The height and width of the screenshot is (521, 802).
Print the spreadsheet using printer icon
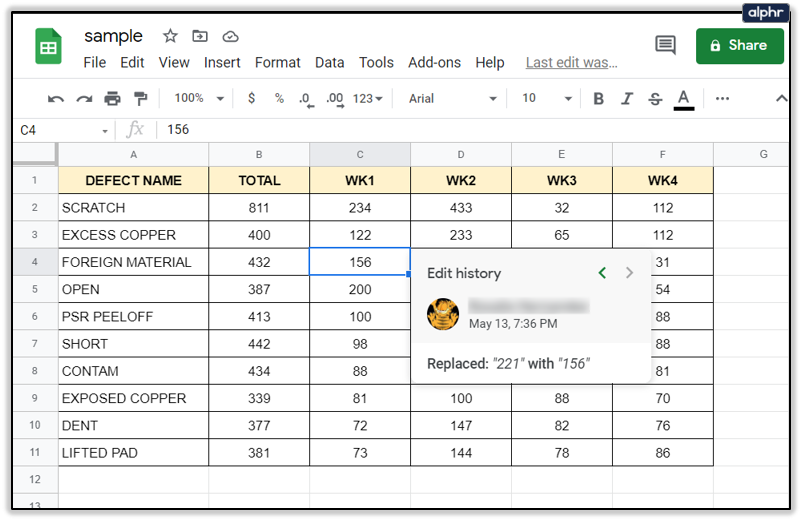[112, 99]
